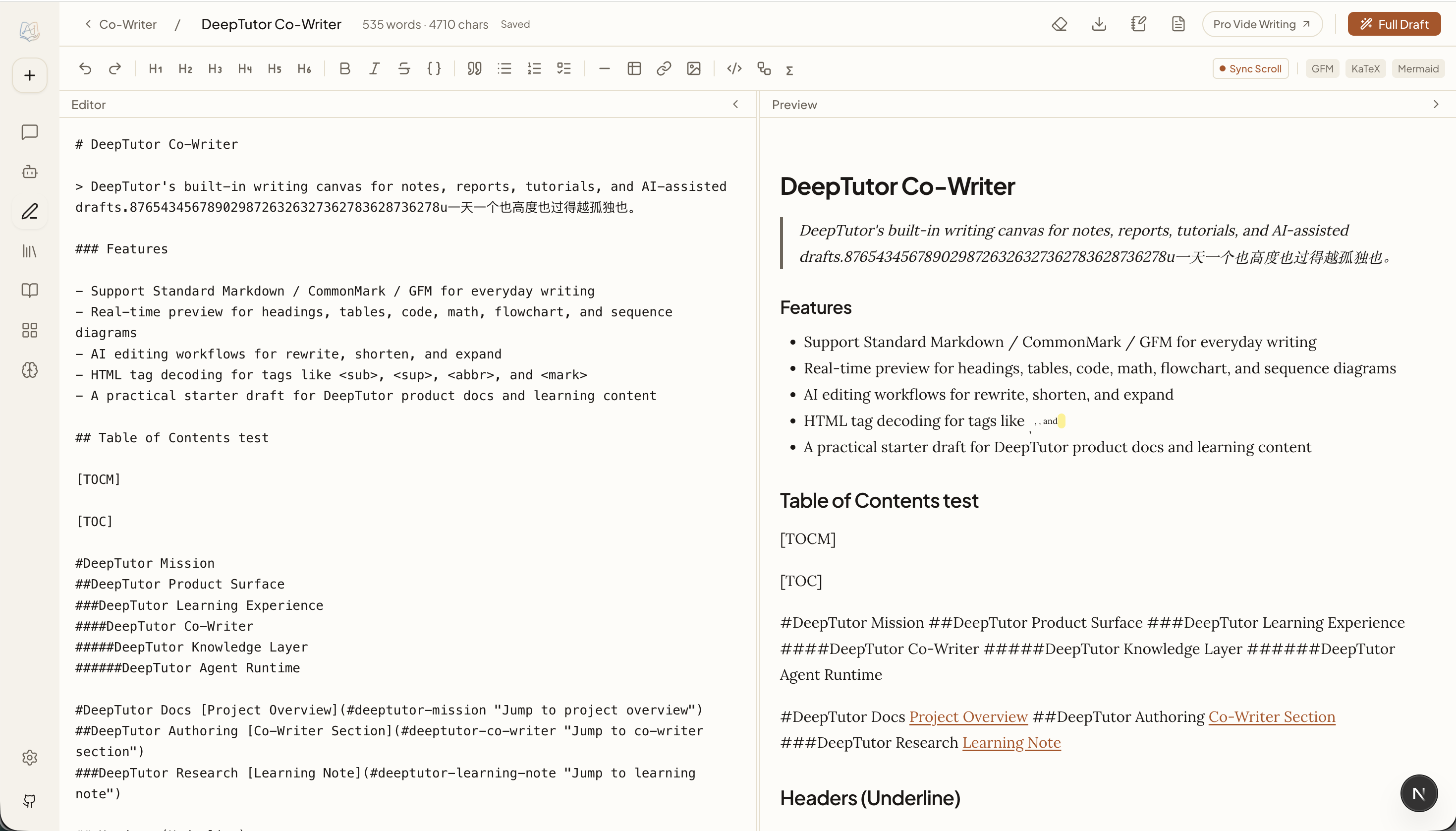Create a new item with plus button
The image size is (1456, 831).
pyautogui.click(x=30, y=75)
